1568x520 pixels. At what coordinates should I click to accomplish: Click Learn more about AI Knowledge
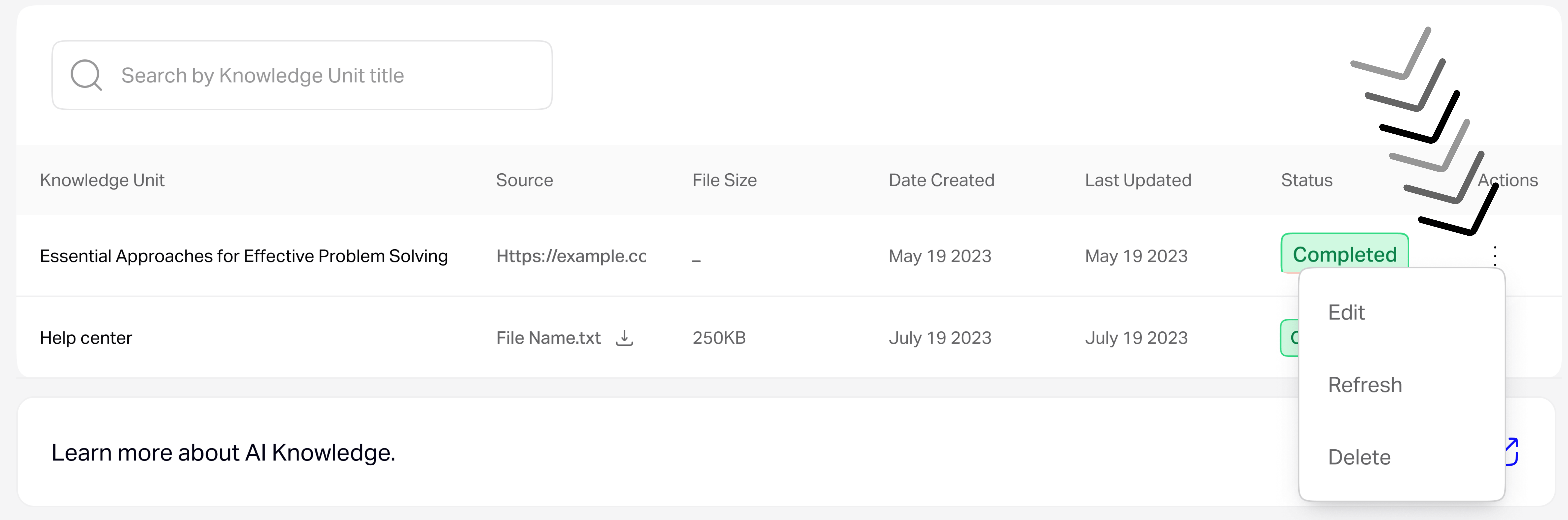[223, 452]
